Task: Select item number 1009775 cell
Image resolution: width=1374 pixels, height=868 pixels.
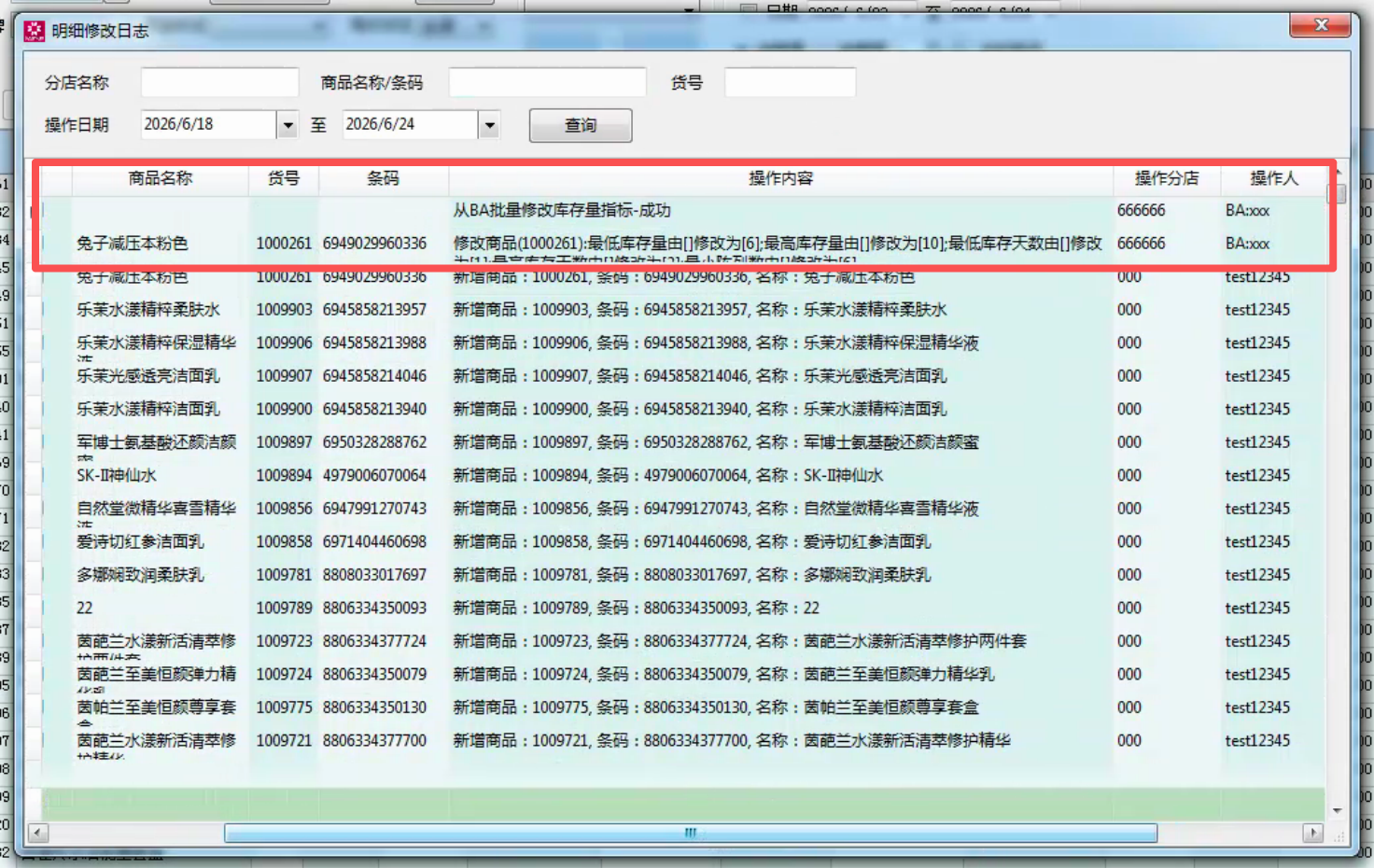Action: click(x=284, y=707)
